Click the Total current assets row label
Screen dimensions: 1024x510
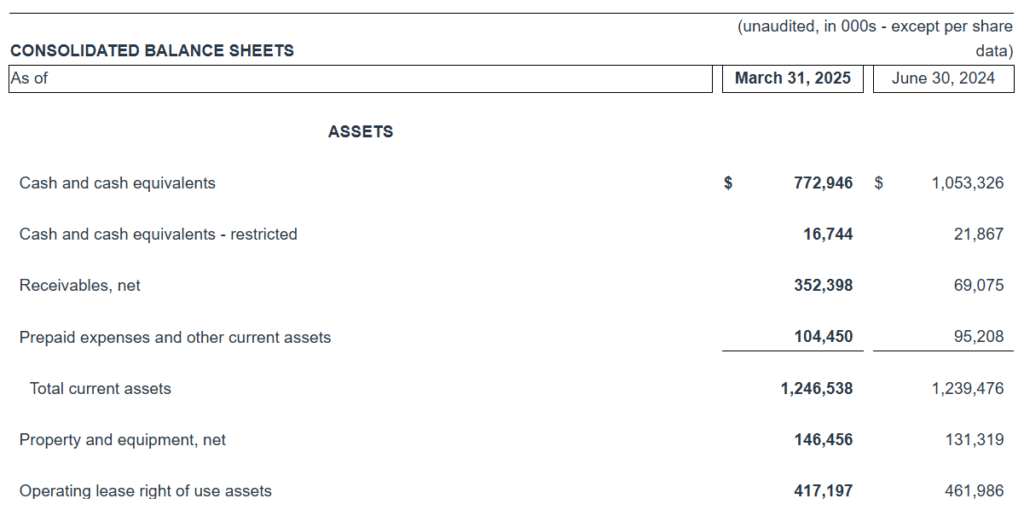(100, 389)
